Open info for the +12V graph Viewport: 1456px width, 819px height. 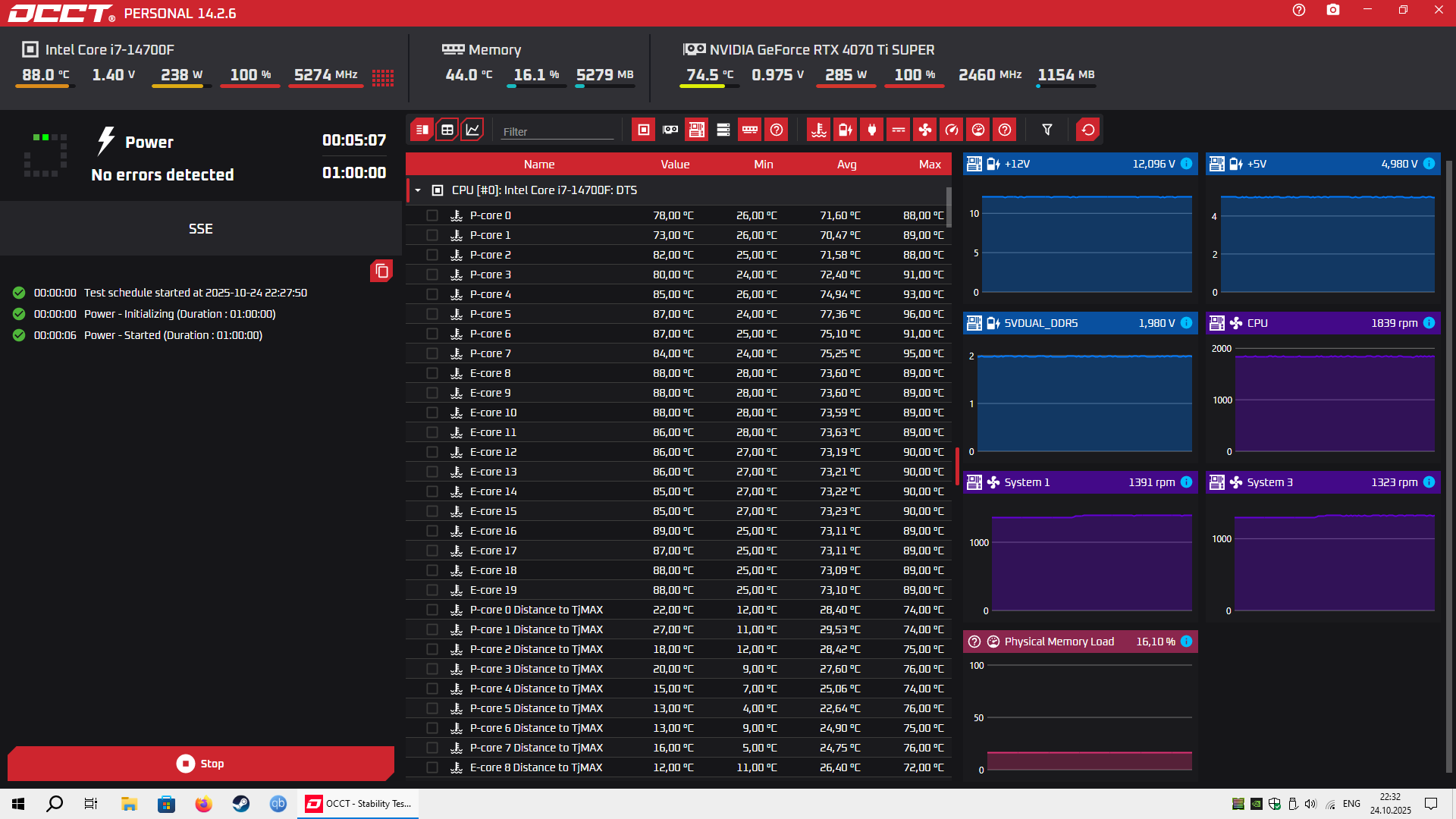click(1187, 164)
